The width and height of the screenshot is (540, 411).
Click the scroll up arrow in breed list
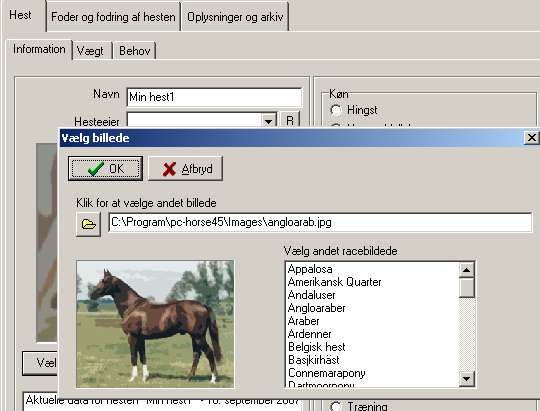pos(467,270)
